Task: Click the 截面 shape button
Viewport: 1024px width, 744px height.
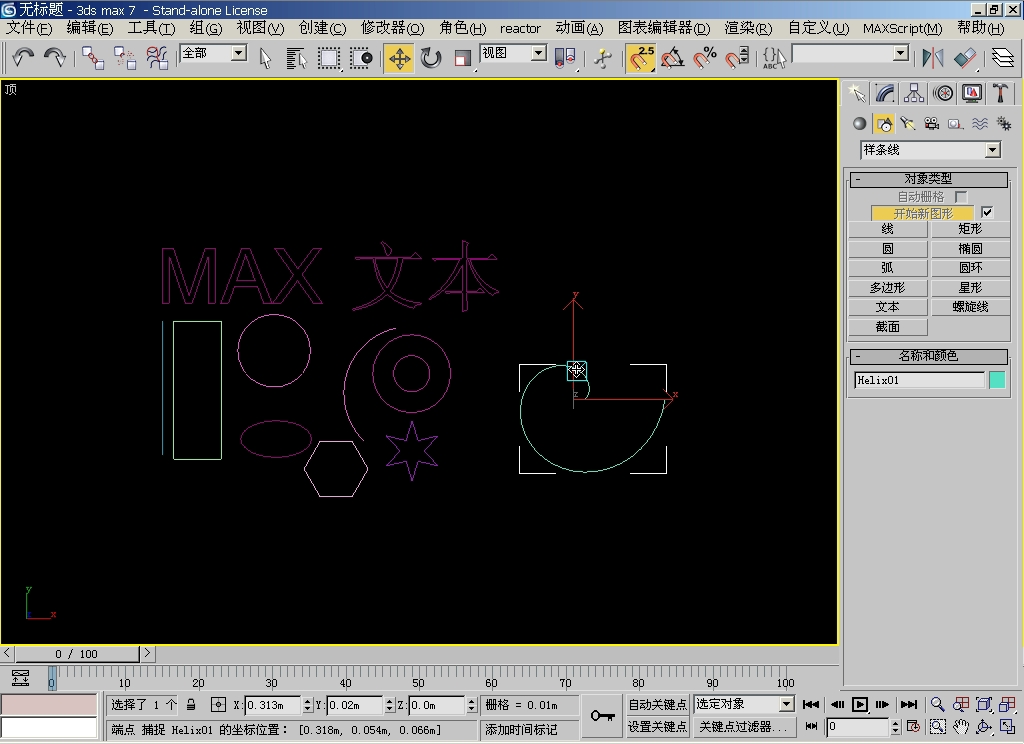Action: click(x=888, y=327)
